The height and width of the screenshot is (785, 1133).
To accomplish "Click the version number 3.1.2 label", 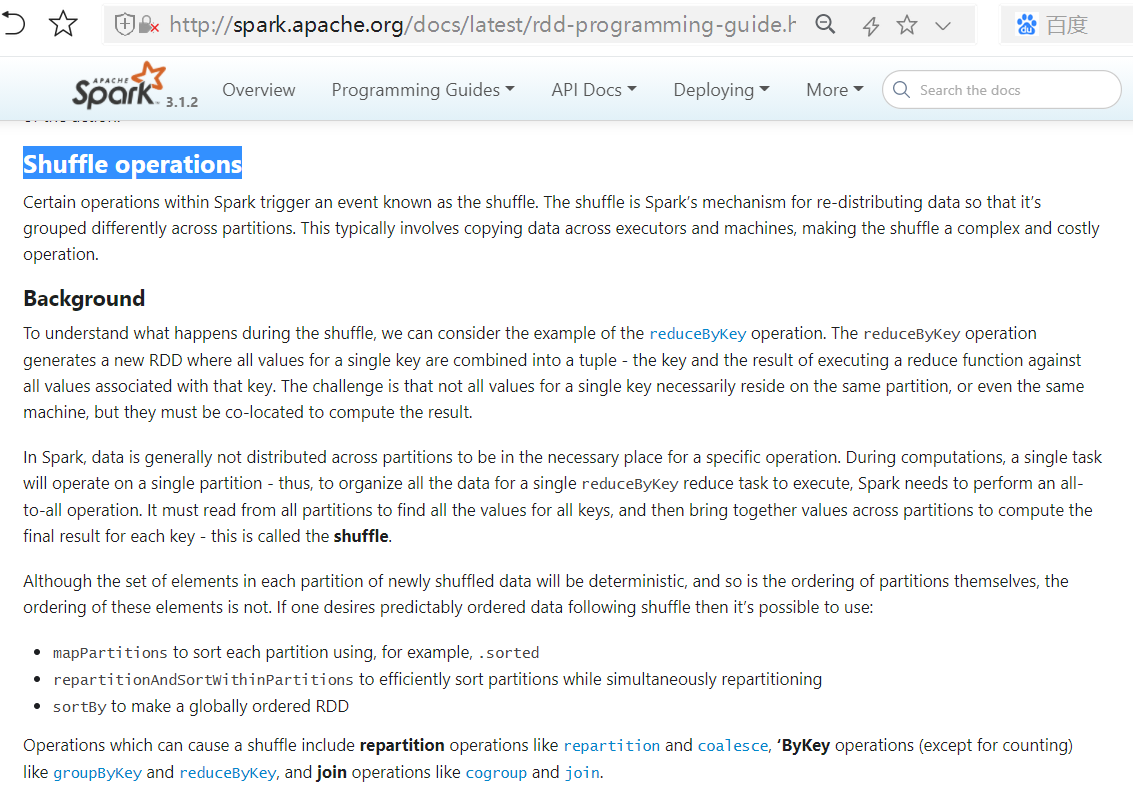I will click(x=181, y=102).
